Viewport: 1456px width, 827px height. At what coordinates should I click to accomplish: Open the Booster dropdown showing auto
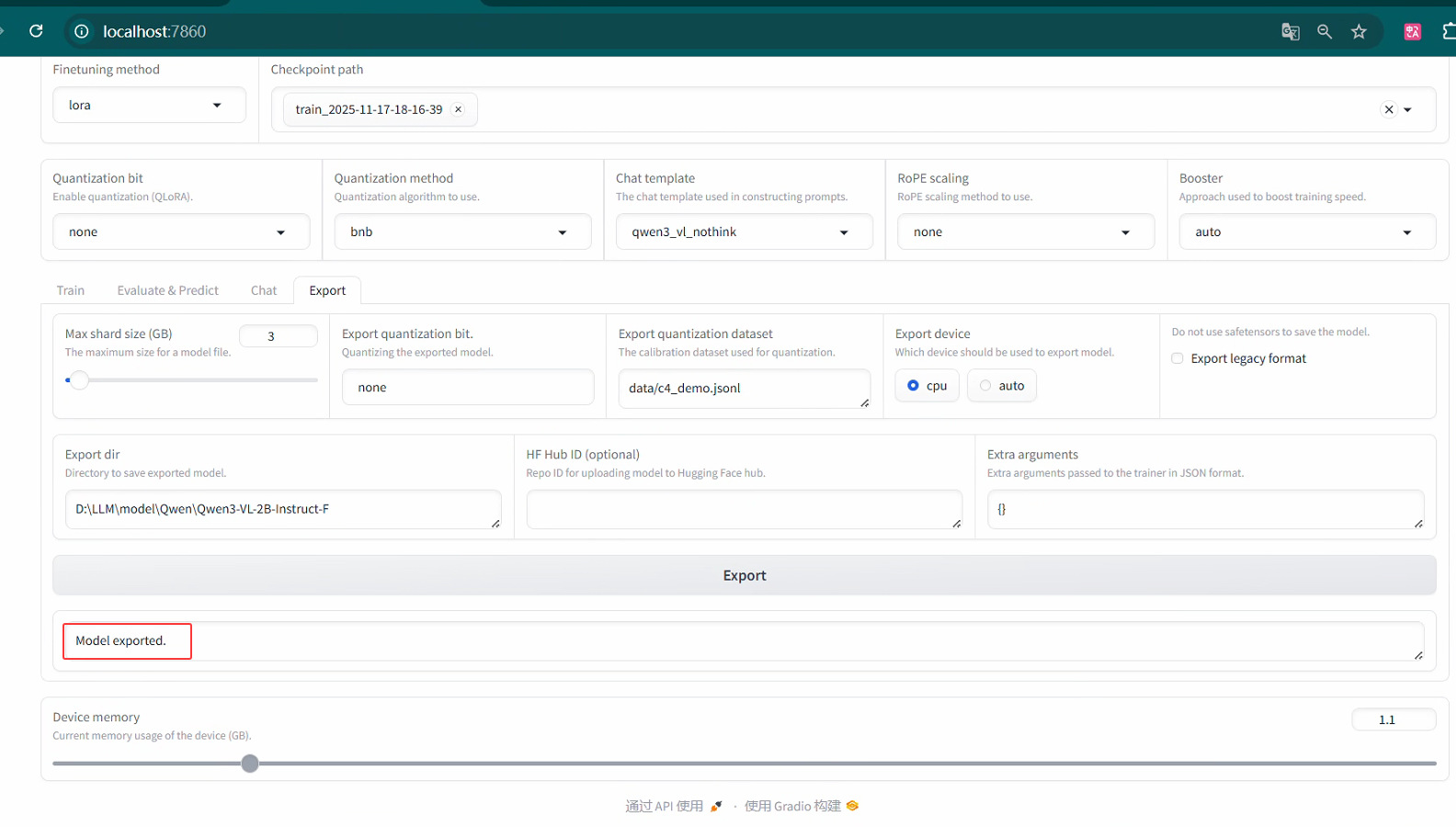pyautogui.click(x=1307, y=232)
